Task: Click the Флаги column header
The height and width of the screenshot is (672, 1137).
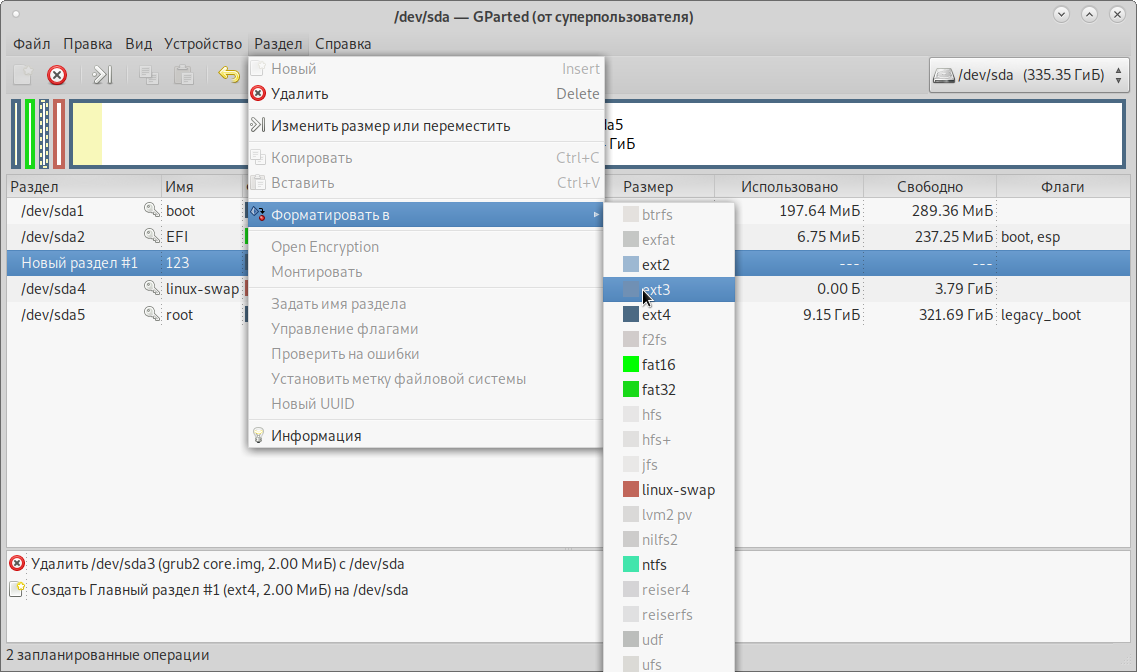Action: point(1062,186)
